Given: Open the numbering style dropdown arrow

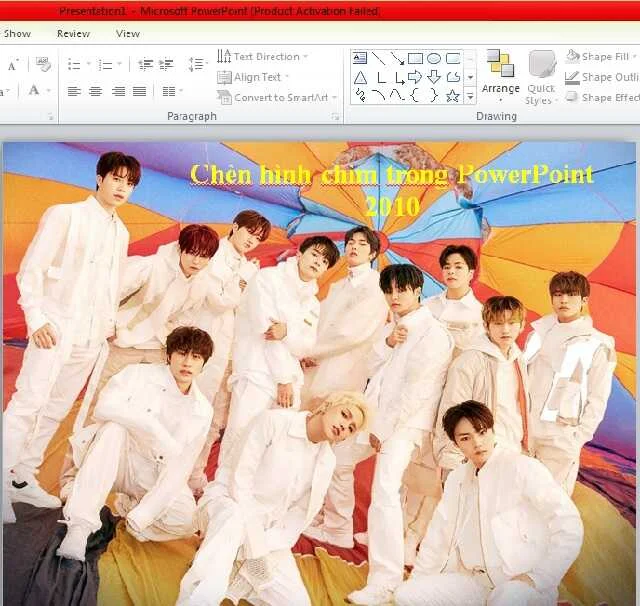Looking at the screenshot, I should [x=120, y=64].
